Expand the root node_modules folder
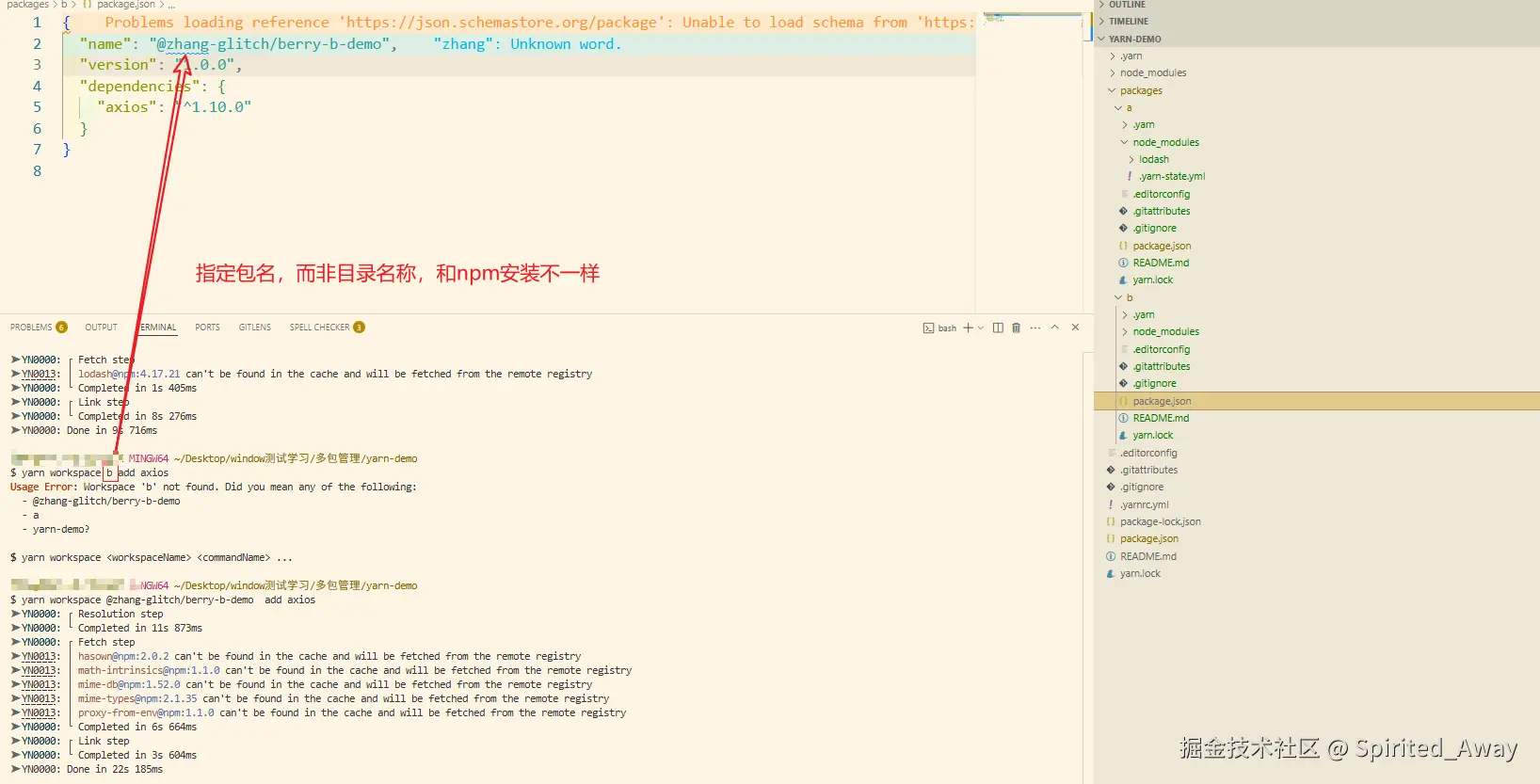 click(x=1153, y=73)
